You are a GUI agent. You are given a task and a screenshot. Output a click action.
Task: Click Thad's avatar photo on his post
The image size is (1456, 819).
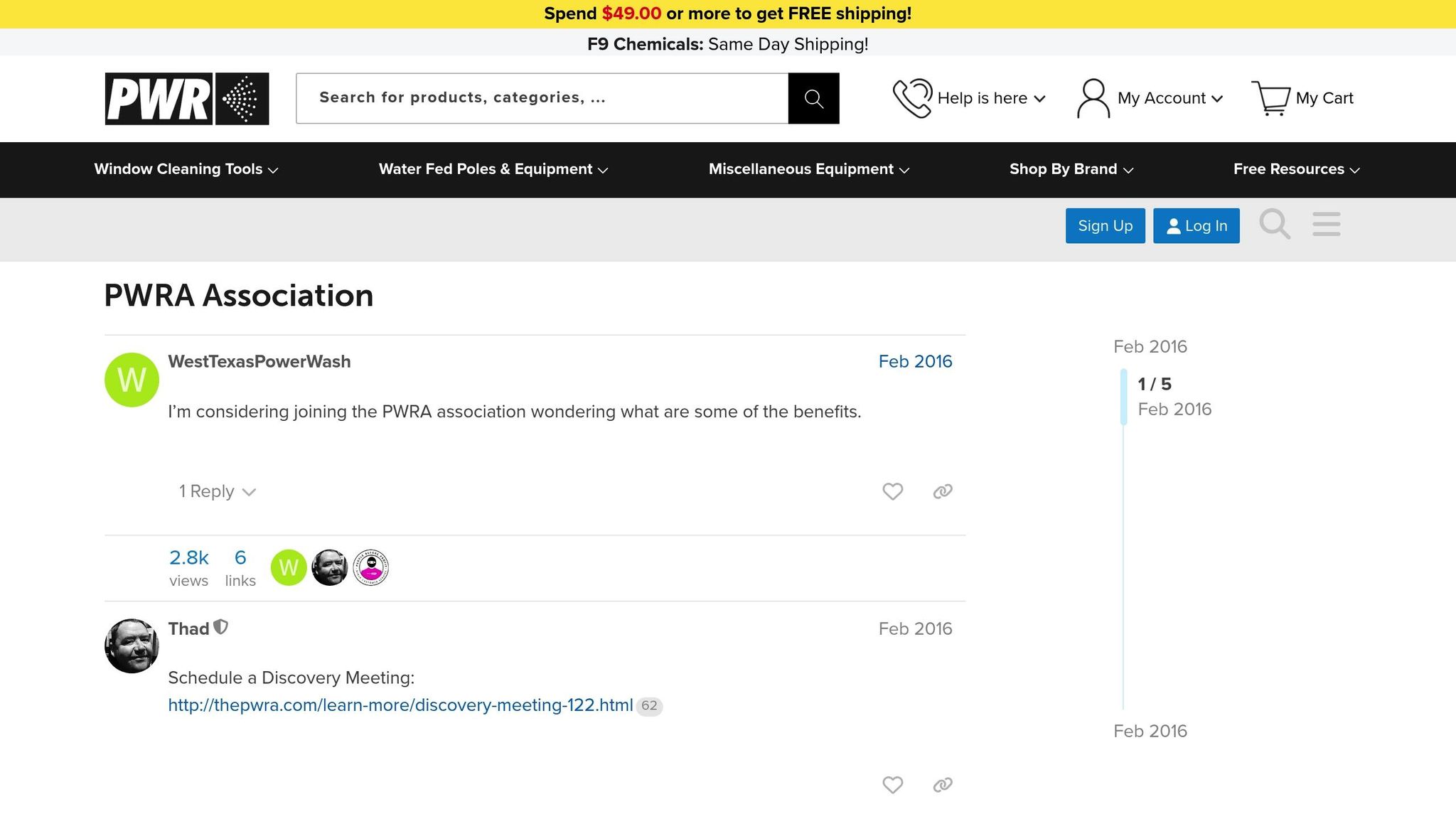pos(132,646)
